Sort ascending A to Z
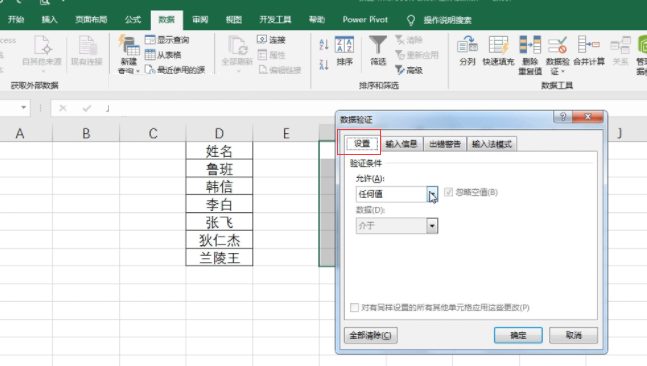 (324, 44)
